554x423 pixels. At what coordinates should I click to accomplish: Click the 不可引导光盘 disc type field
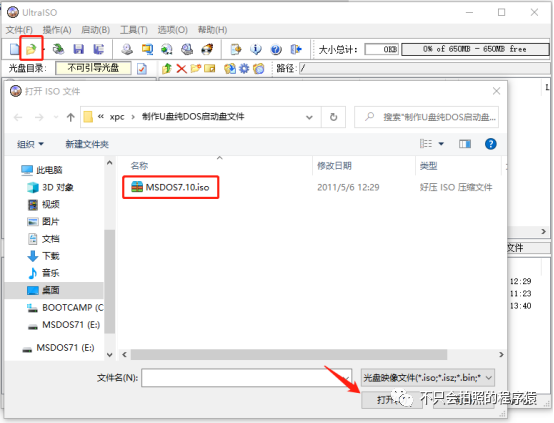point(93,68)
